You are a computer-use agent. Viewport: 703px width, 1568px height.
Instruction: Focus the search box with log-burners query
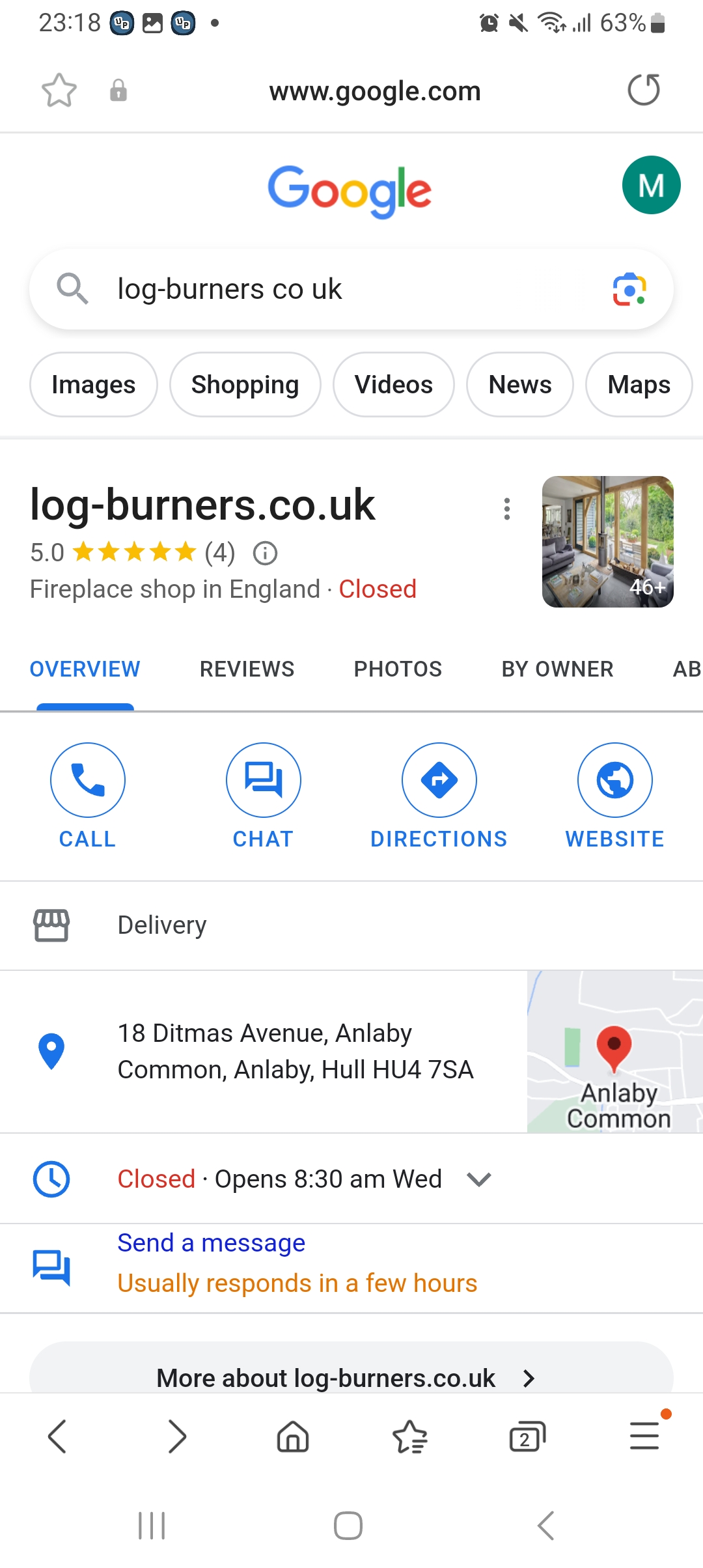point(351,289)
